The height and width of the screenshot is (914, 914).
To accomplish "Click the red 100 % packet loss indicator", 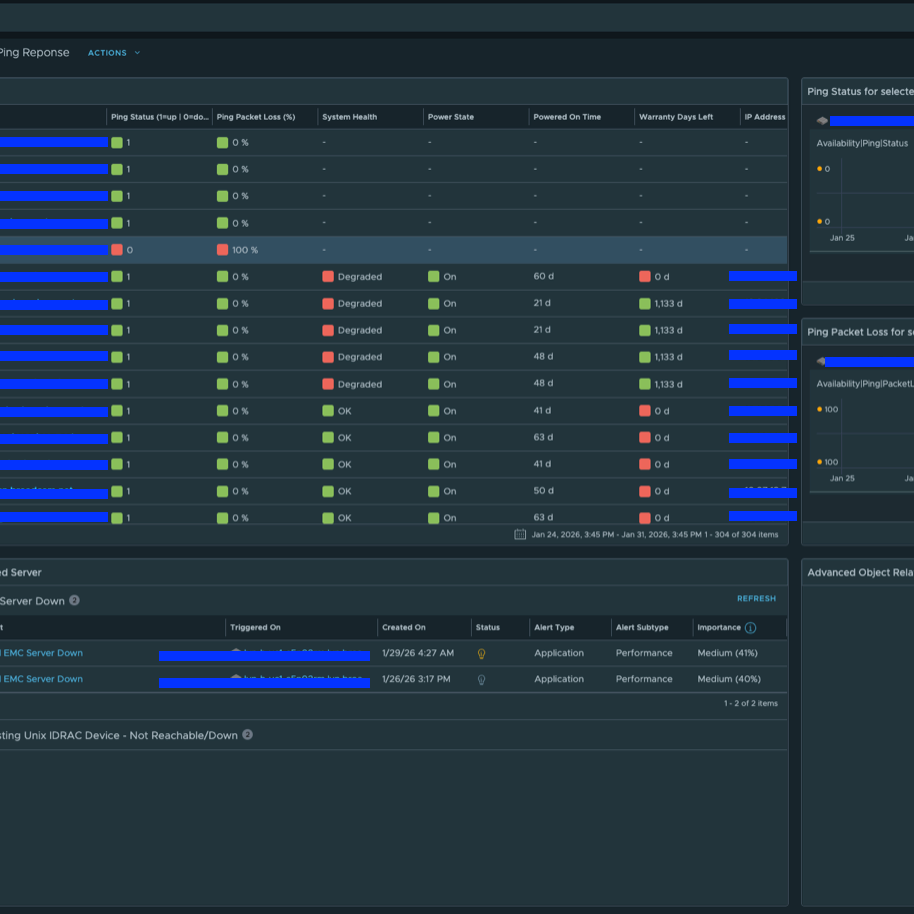I will coord(222,250).
